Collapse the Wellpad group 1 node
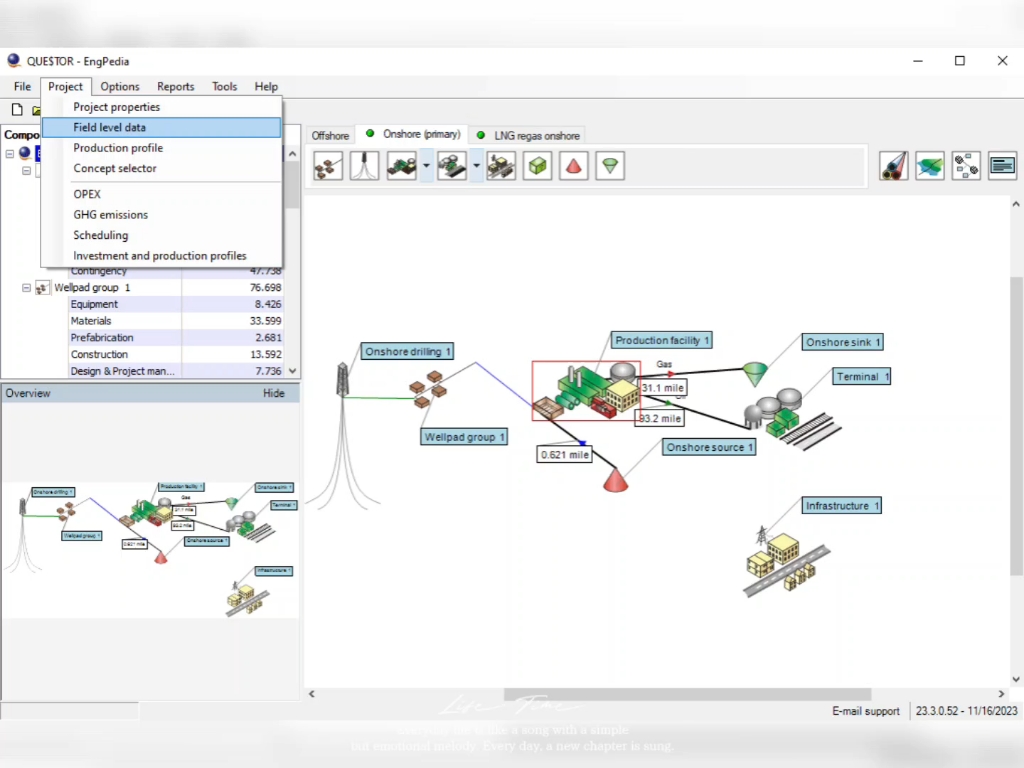The height and width of the screenshot is (768, 1024). click(x=26, y=287)
